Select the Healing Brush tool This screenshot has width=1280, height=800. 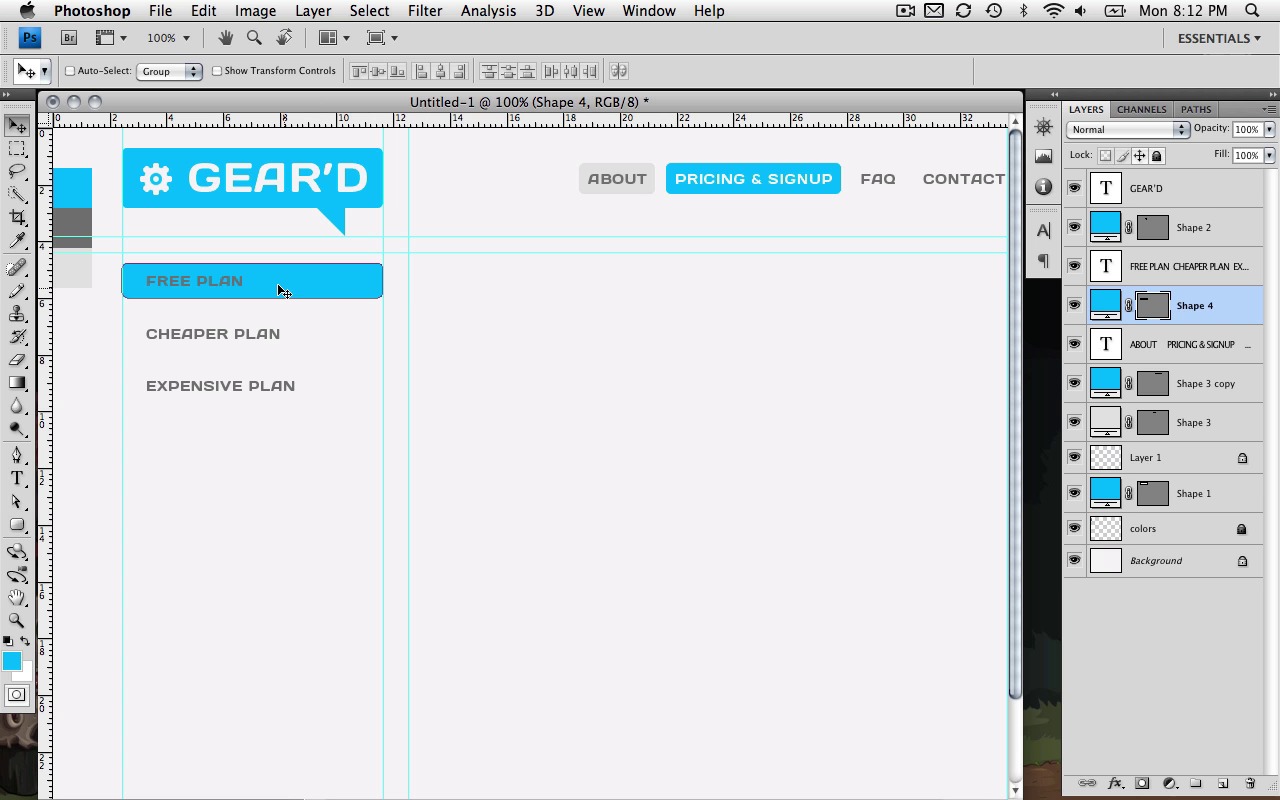pyautogui.click(x=17, y=268)
